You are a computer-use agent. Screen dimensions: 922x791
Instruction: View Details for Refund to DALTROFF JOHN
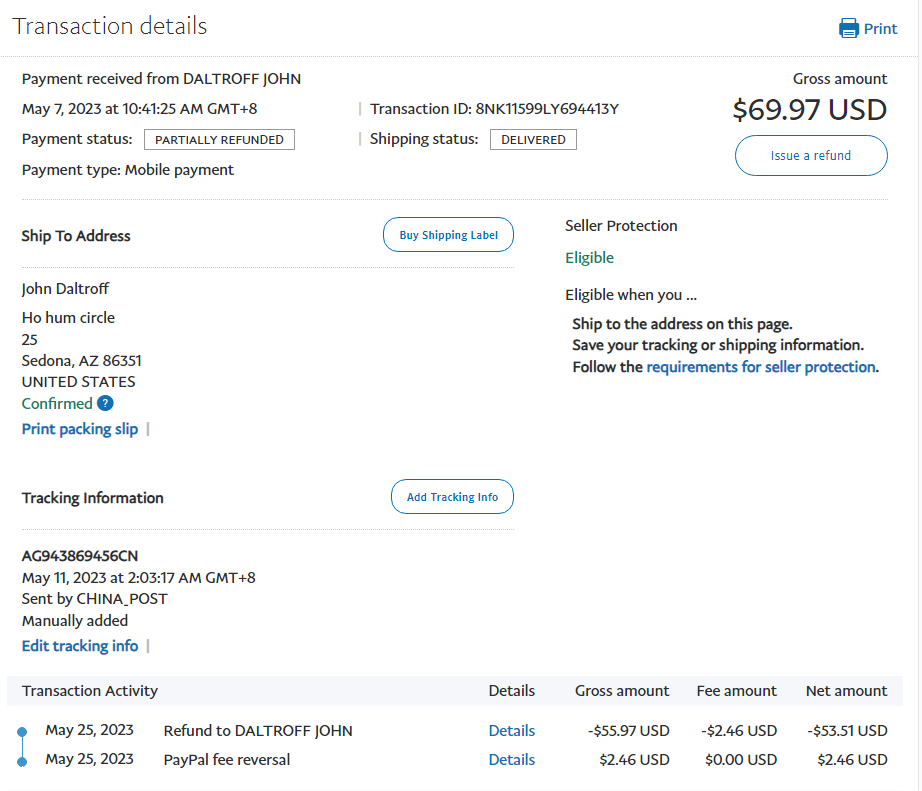click(511, 731)
